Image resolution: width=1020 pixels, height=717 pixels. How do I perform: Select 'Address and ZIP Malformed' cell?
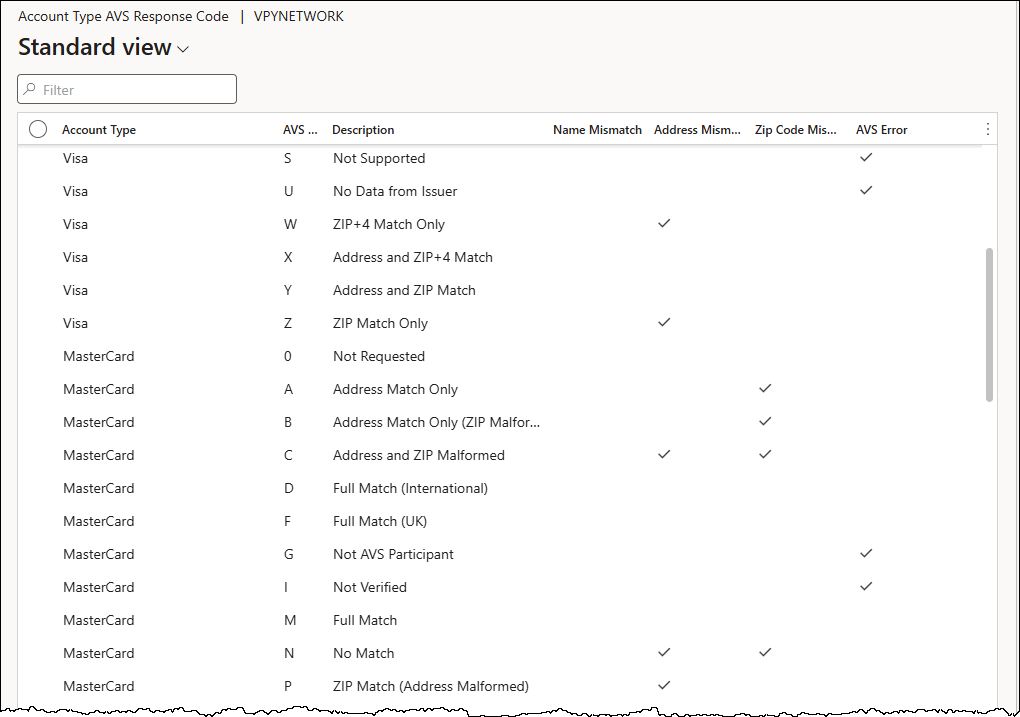click(419, 455)
